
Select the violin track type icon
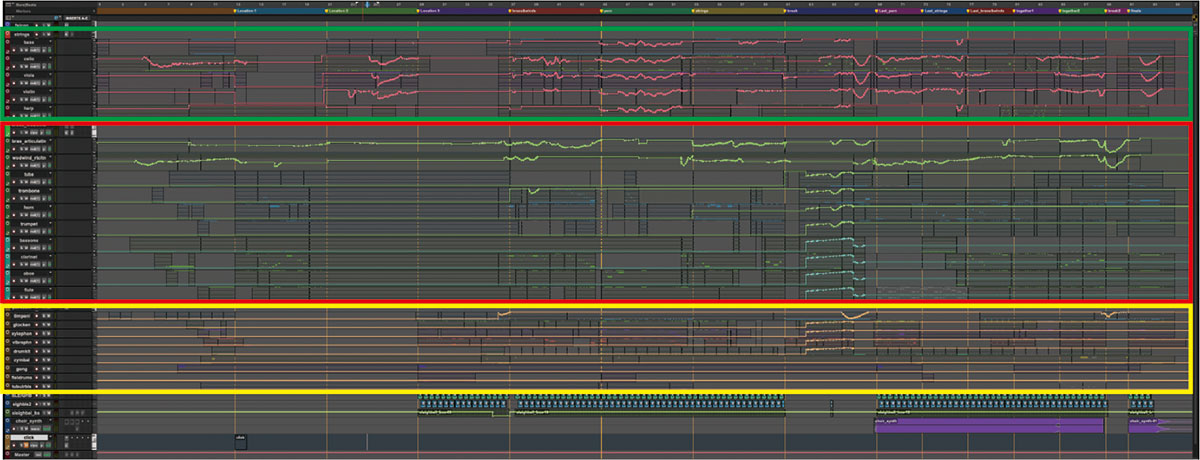click(x=8, y=91)
